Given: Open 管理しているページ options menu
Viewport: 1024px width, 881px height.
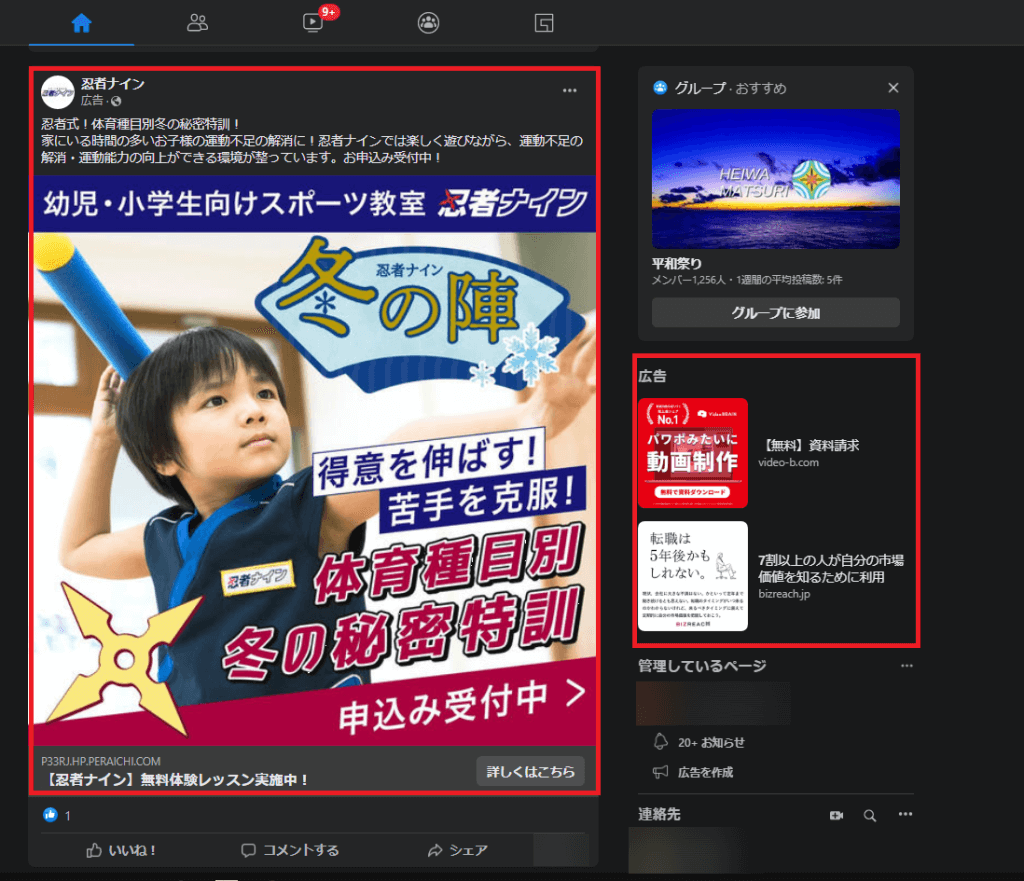Looking at the screenshot, I should [906, 665].
